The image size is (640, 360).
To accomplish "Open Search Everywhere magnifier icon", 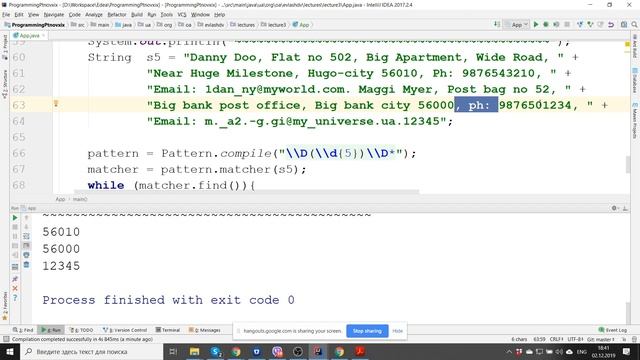I will [634, 24].
